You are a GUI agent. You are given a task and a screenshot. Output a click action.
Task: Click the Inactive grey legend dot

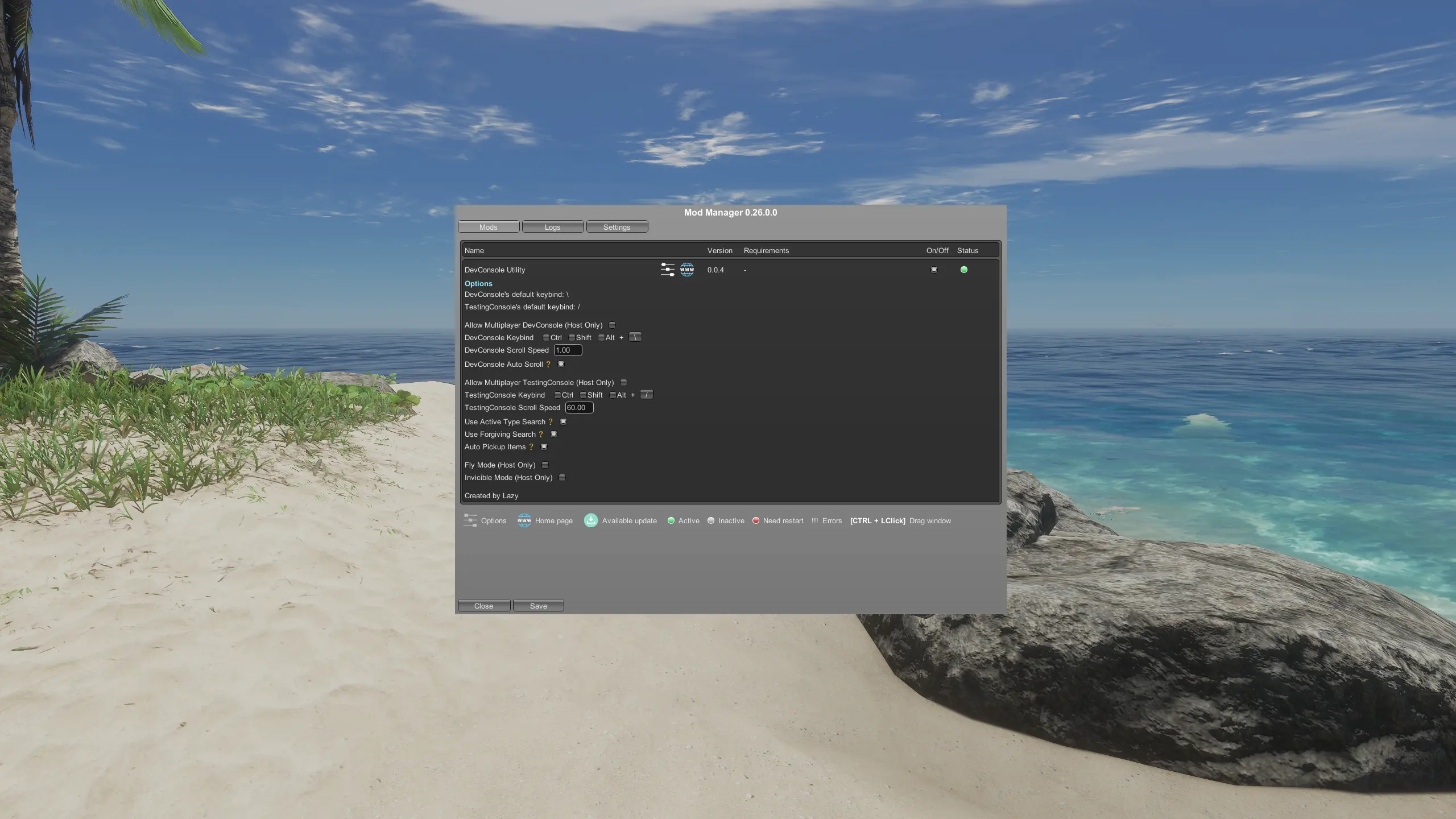point(711,520)
